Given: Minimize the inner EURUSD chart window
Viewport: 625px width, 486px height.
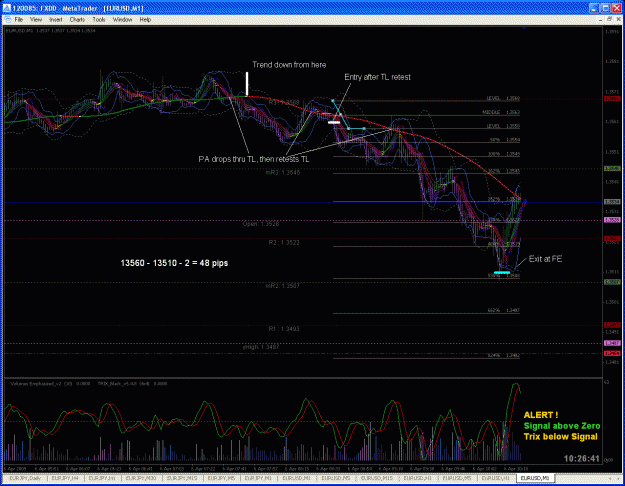Looking at the screenshot, I should [x=601, y=19].
